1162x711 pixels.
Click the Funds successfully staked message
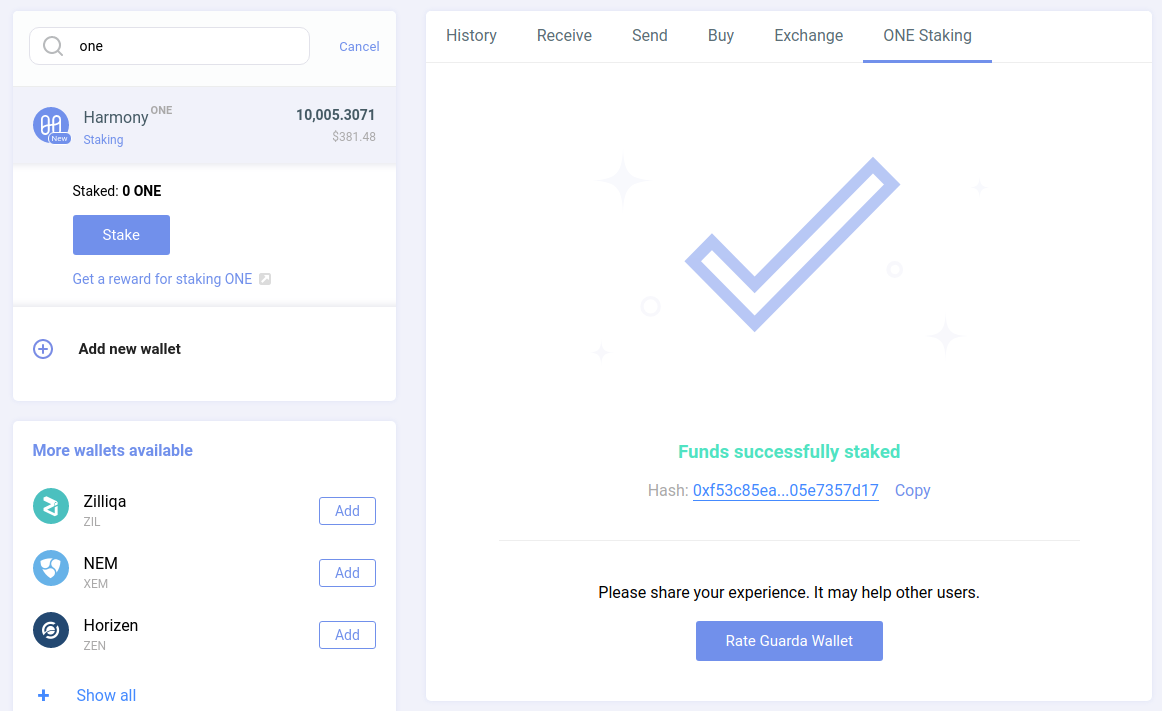(789, 452)
